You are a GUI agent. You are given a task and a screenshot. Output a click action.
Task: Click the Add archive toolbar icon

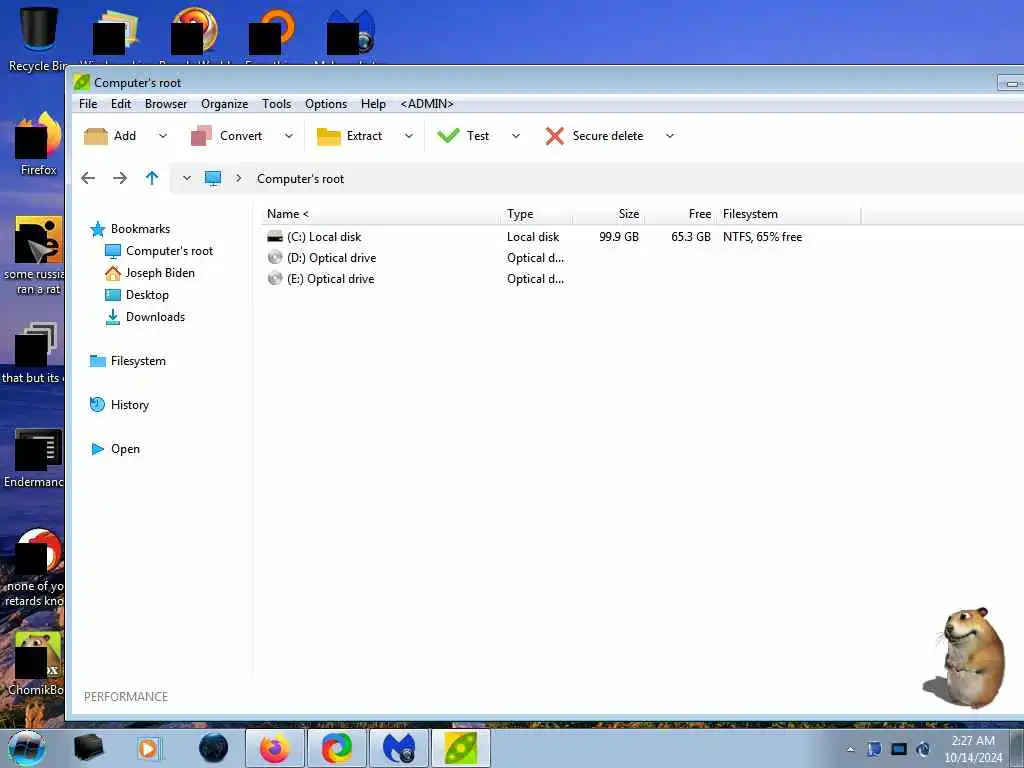click(96, 136)
